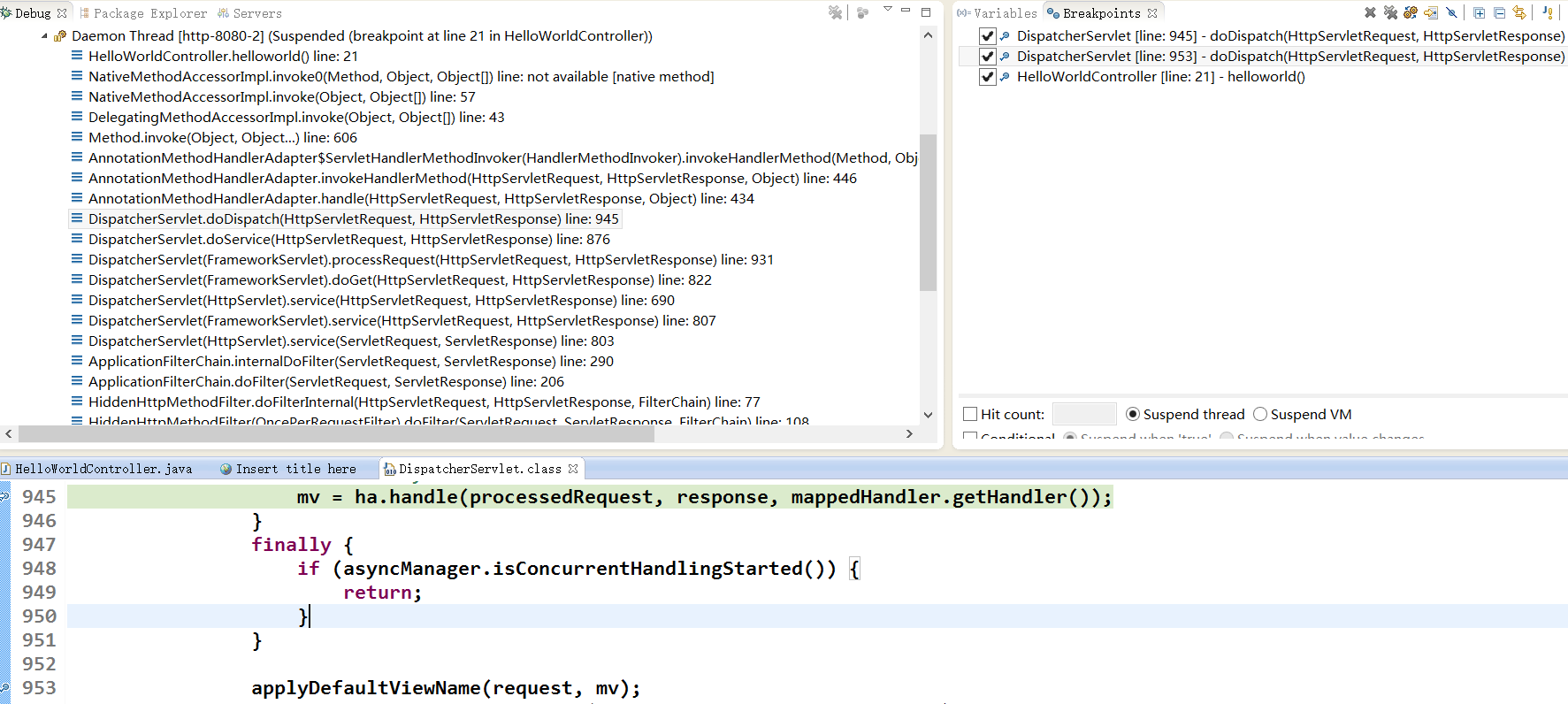The image size is (1568, 704).
Task: Uncheck DispatcherServlet line 953 breakpoint
Action: click(x=988, y=57)
